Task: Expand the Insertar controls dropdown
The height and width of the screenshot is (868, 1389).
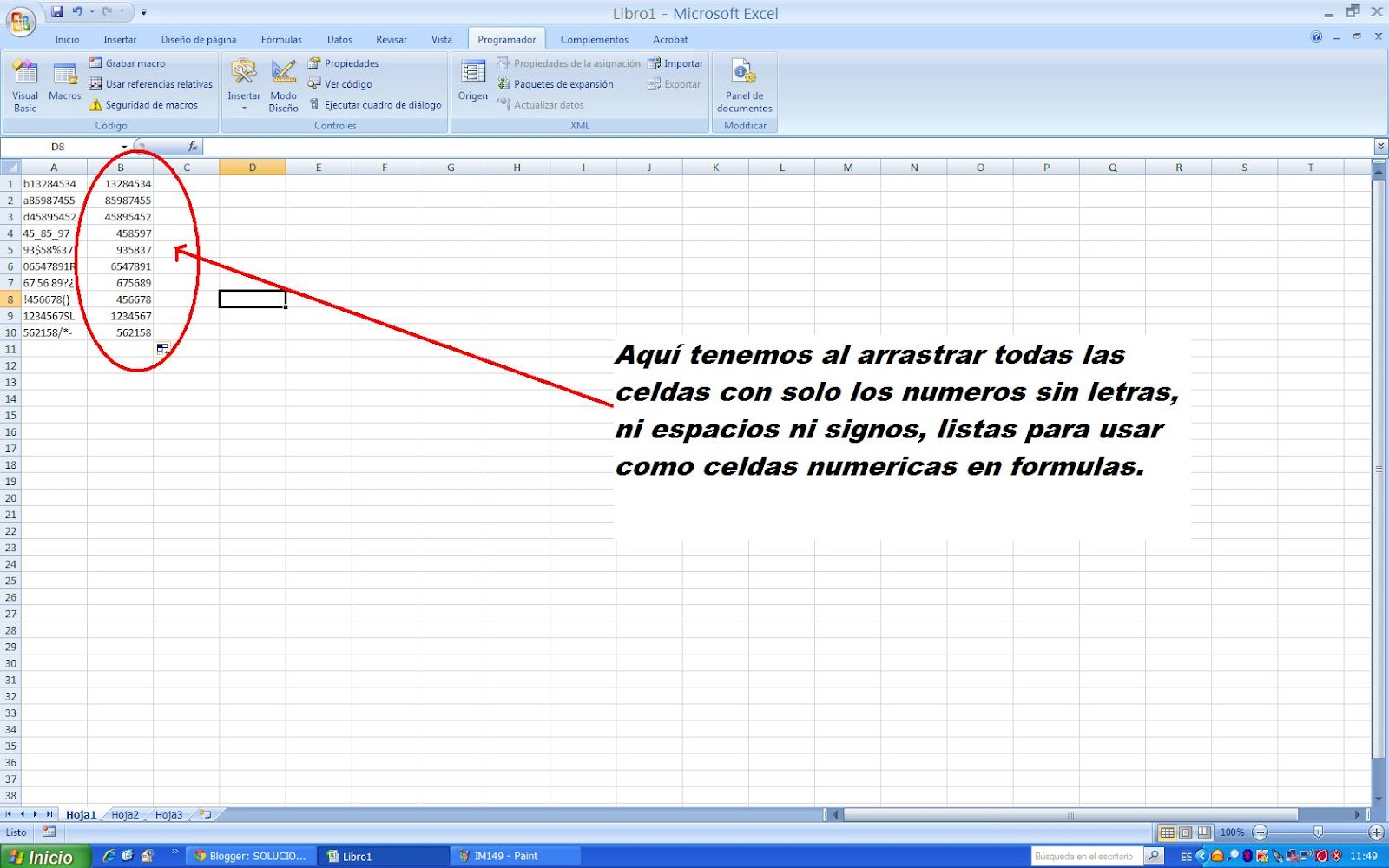Action: (x=244, y=108)
